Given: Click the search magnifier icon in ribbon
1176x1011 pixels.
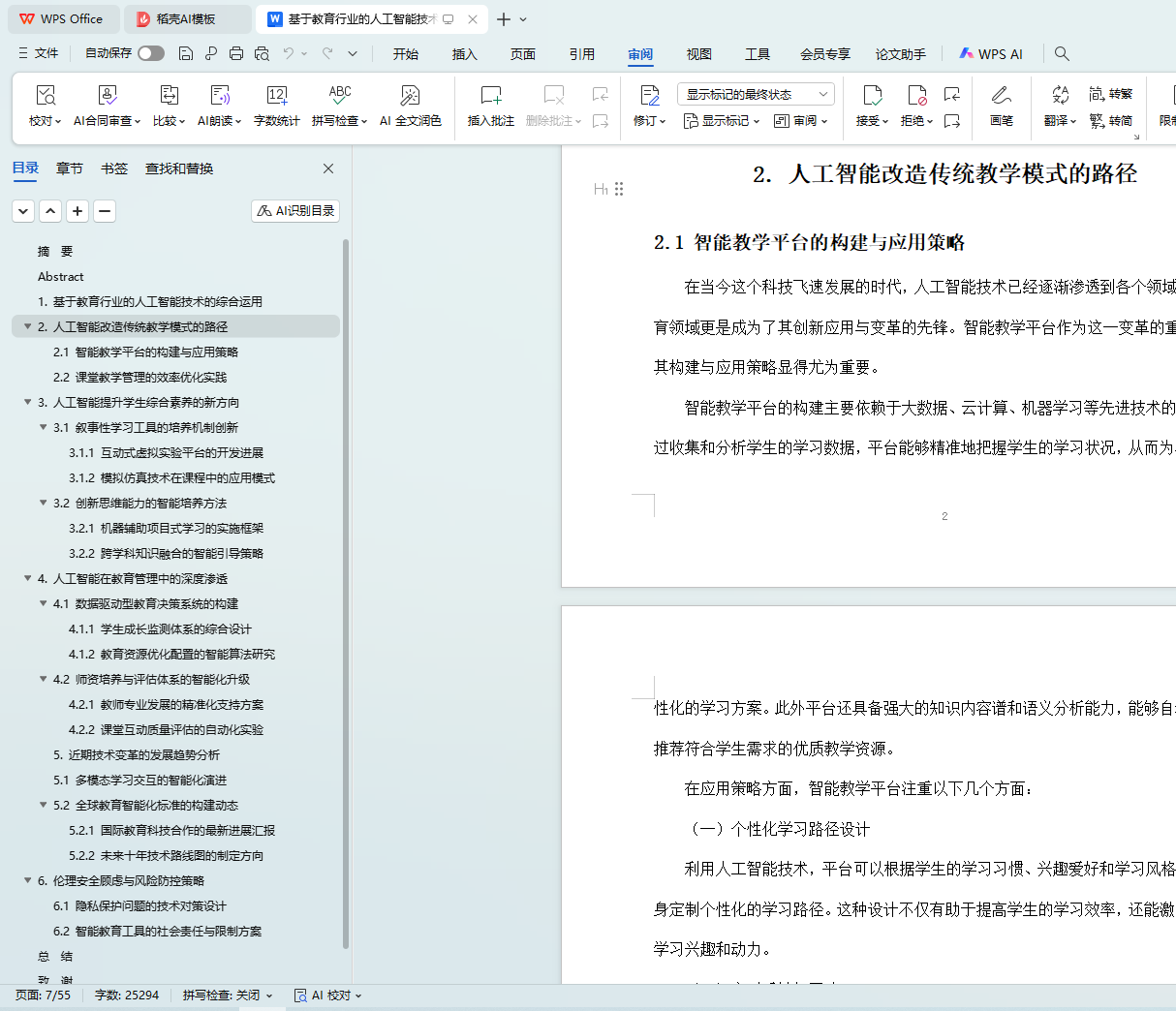Looking at the screenshot, I should tap(1062, 54).
